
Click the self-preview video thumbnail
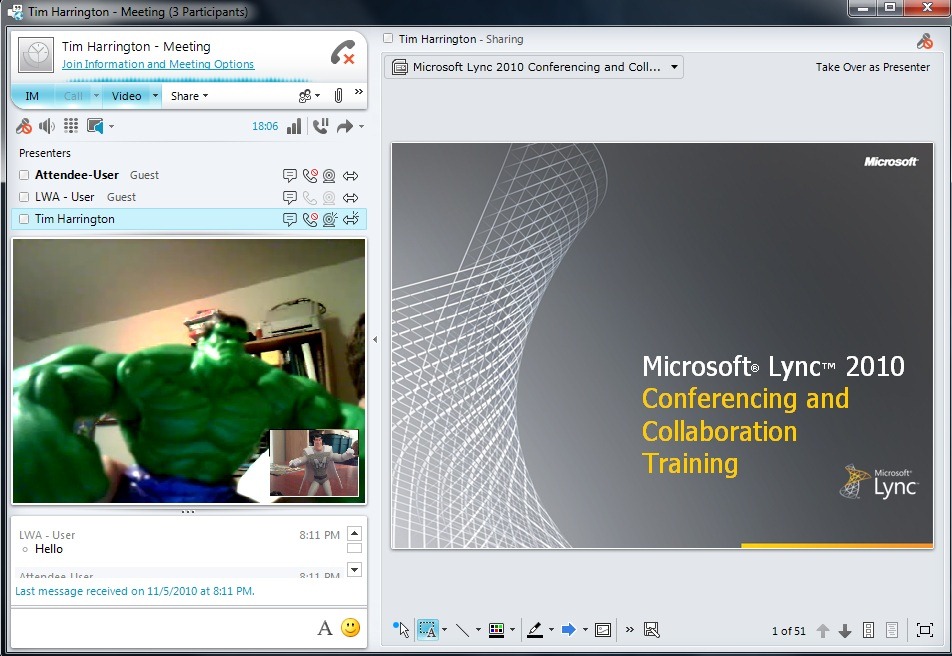(314, 463)
